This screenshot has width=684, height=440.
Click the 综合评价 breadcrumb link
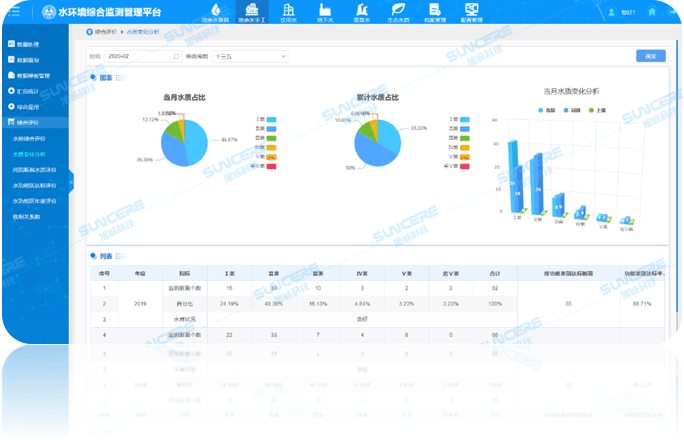[x=102, y=33]
